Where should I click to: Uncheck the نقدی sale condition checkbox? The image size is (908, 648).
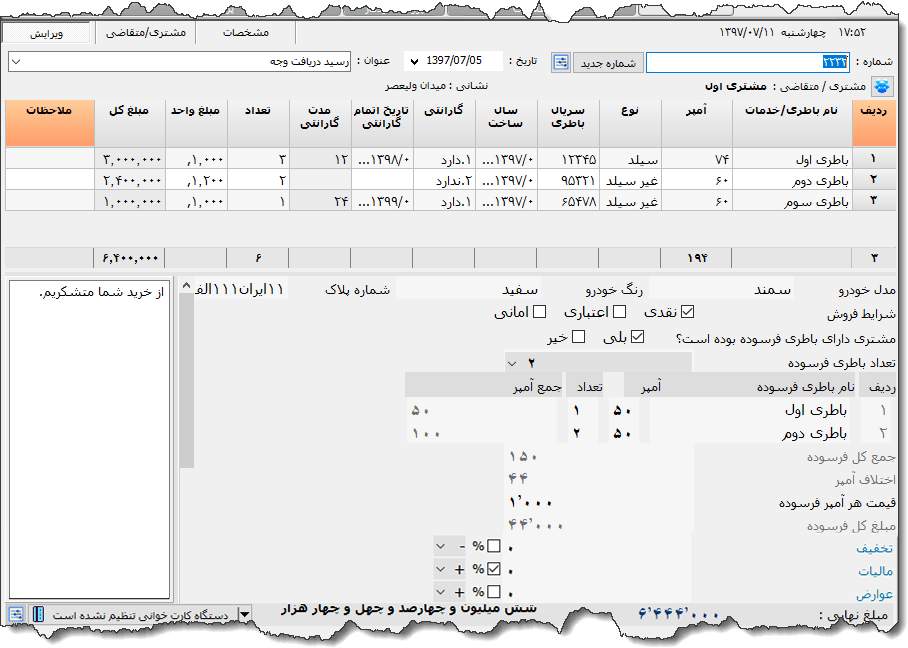(687, 312)
